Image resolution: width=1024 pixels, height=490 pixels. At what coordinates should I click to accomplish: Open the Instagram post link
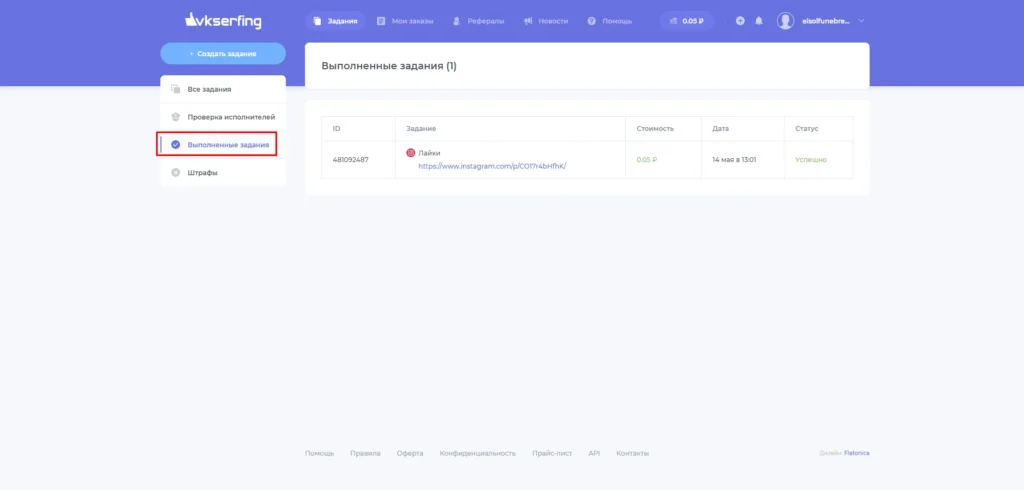(x=492, y=166)
